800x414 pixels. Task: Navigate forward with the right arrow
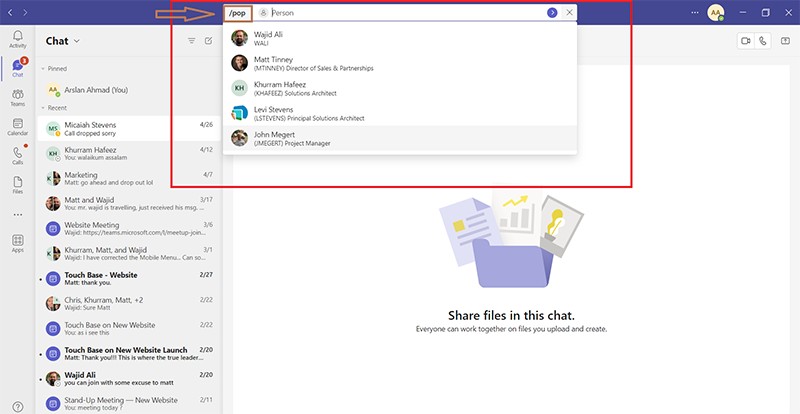tap(25, 13)
